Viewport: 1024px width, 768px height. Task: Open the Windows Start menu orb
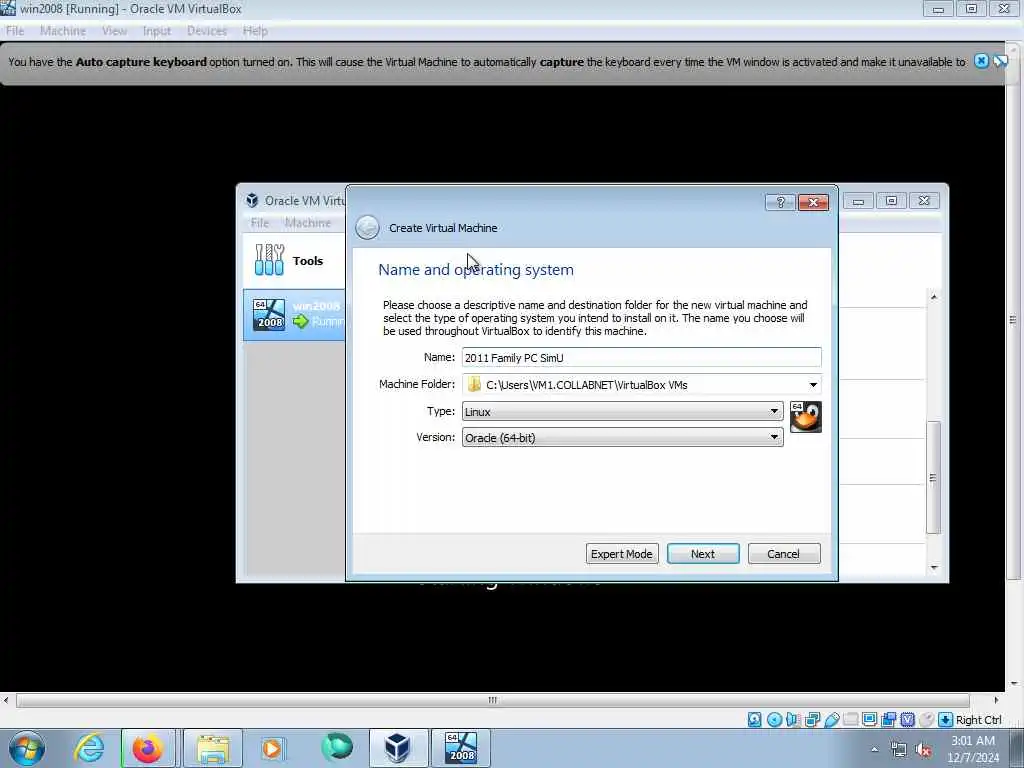[27, 748]
